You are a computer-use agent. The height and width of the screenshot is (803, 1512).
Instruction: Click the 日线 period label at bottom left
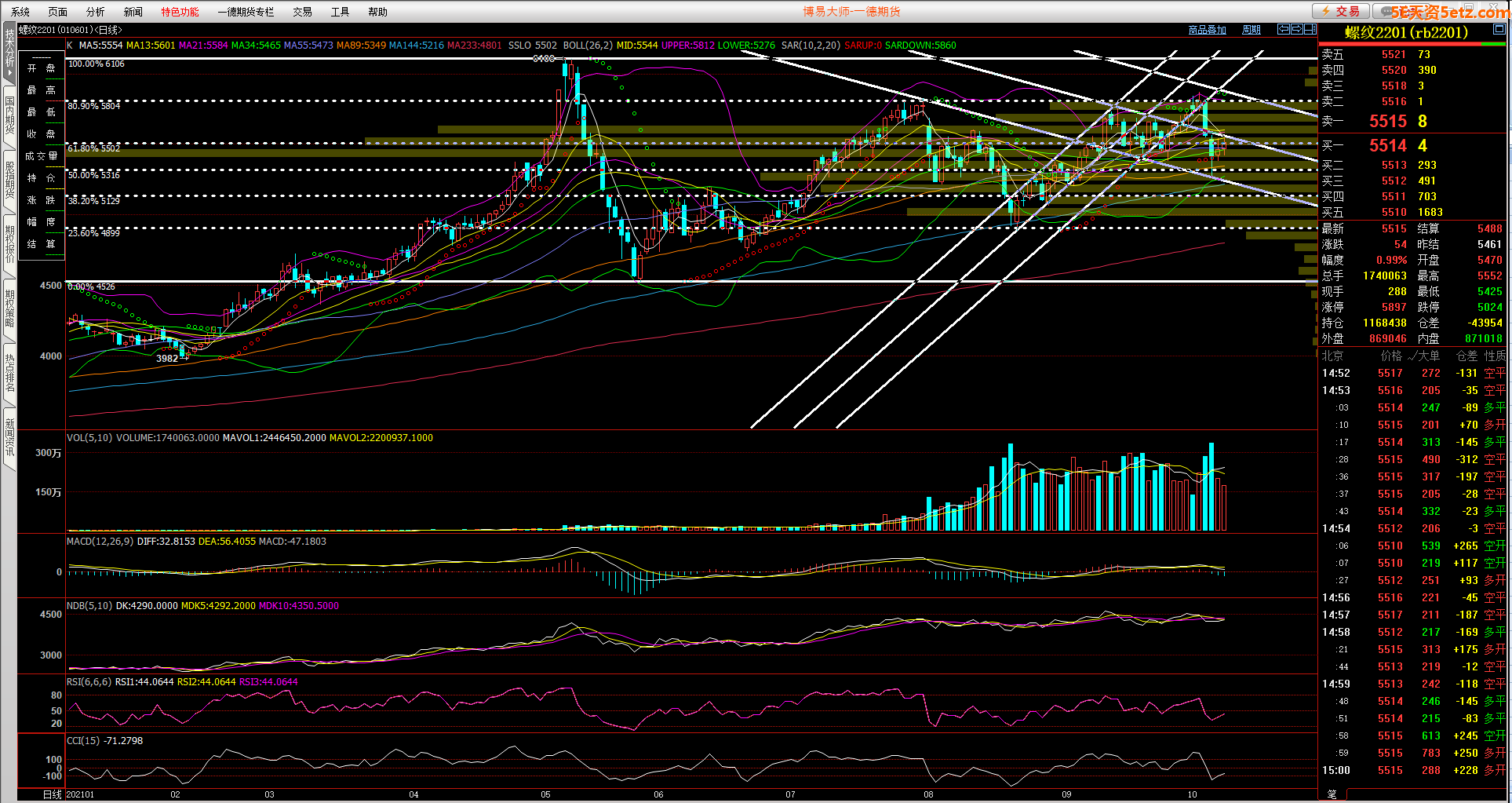tap(52, 794)
